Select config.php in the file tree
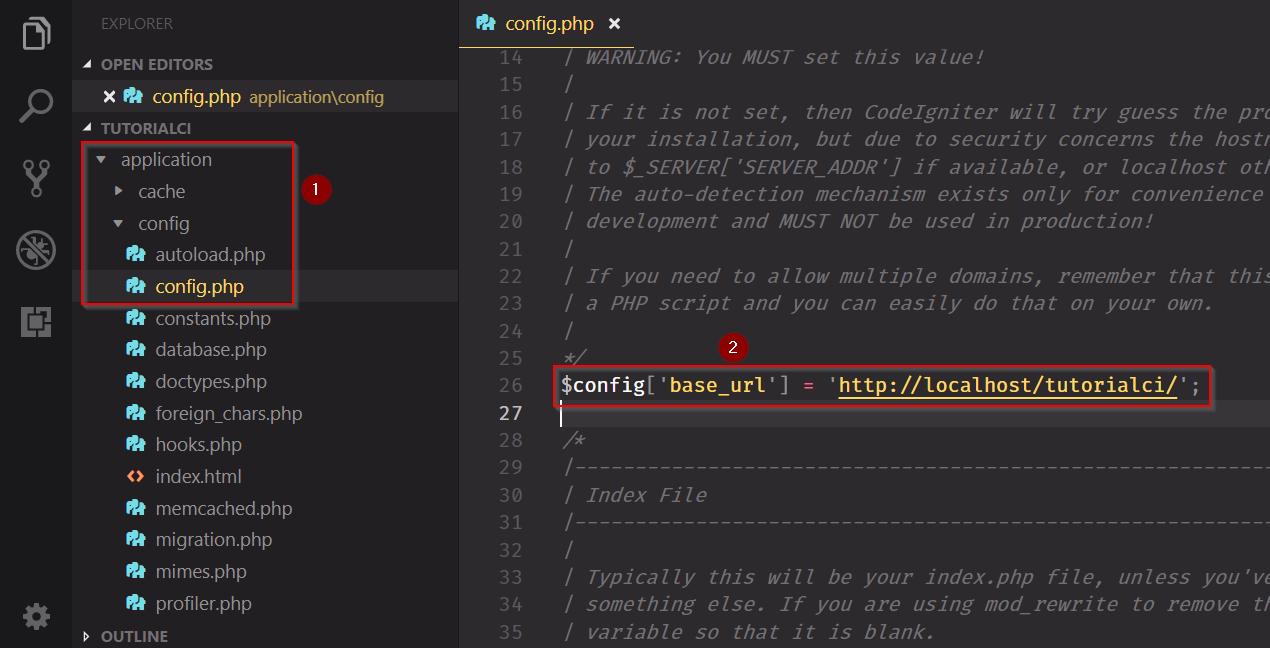The width and height of the screenshot is (1270, 648). point(199,286)
